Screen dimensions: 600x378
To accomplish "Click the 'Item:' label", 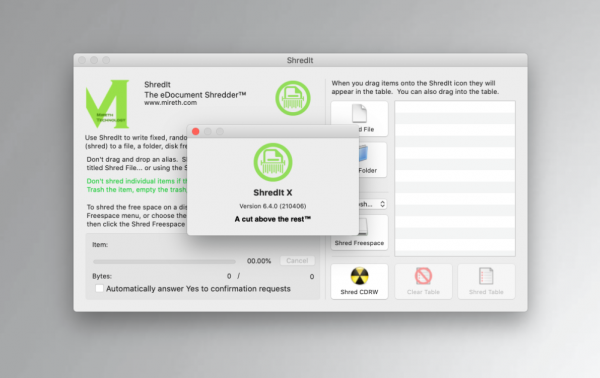I will coord(100,244).
